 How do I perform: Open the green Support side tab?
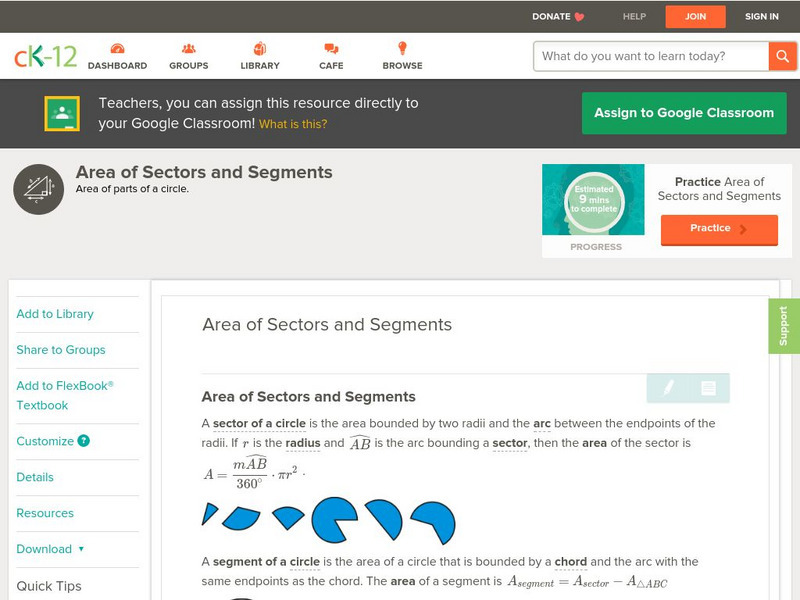(x=784, y=326)
